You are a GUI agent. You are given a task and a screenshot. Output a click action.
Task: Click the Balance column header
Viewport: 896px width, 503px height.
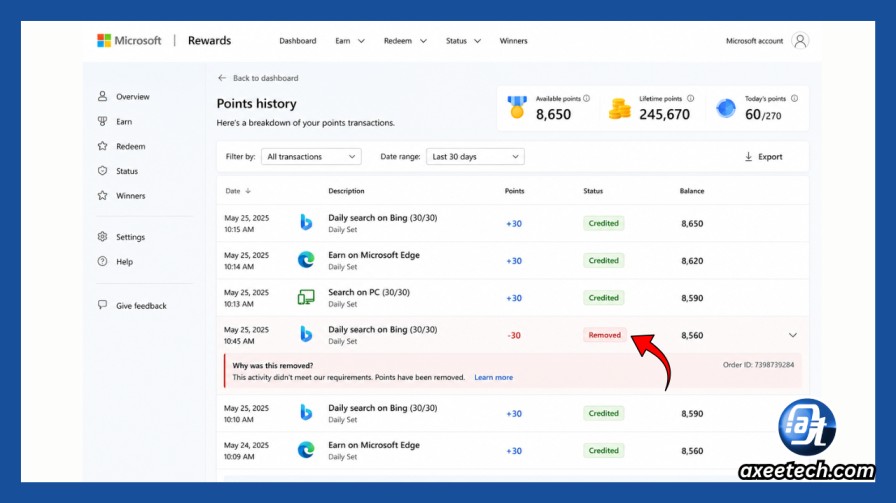coord(692,191)
